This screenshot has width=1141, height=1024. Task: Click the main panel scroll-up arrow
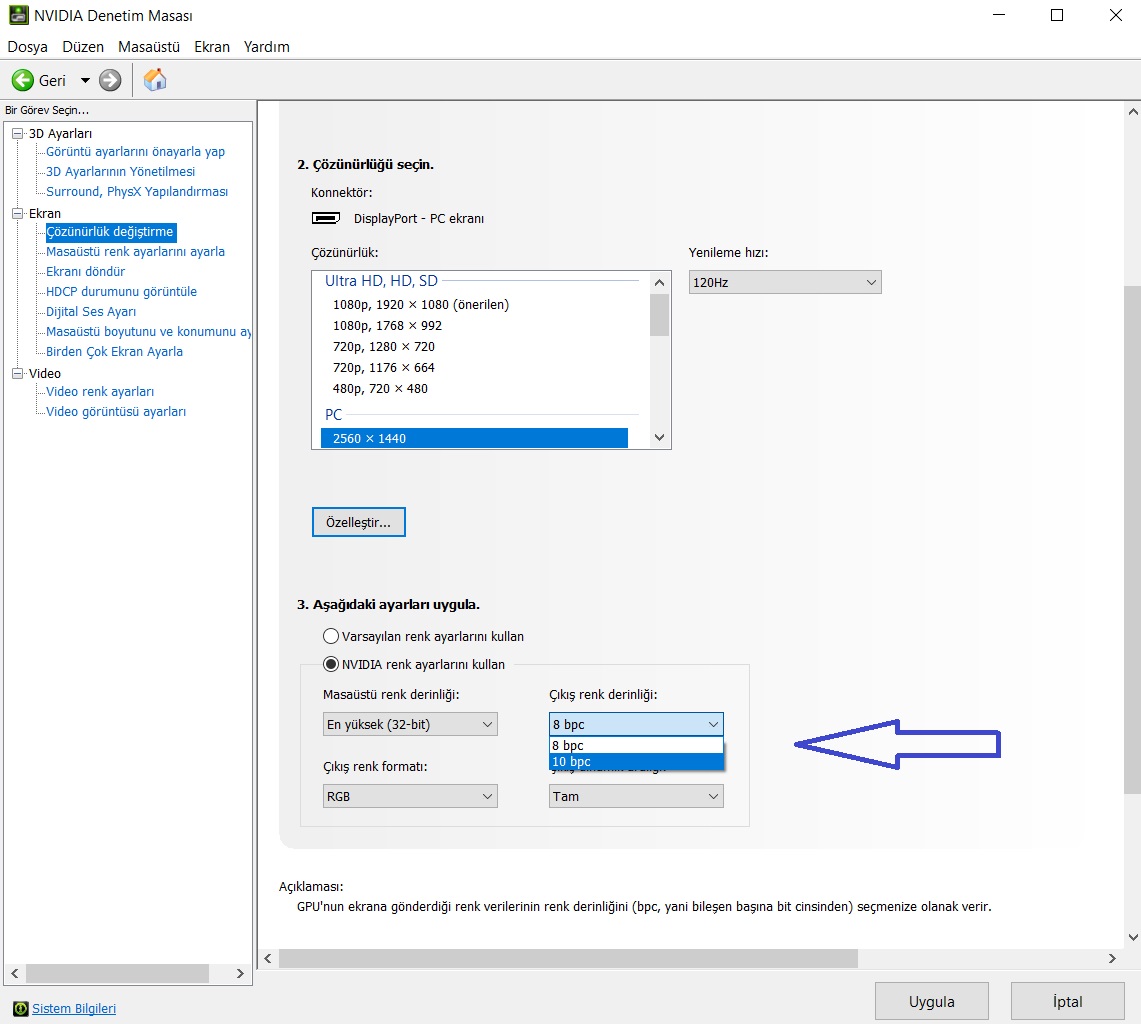point(1133,112)
